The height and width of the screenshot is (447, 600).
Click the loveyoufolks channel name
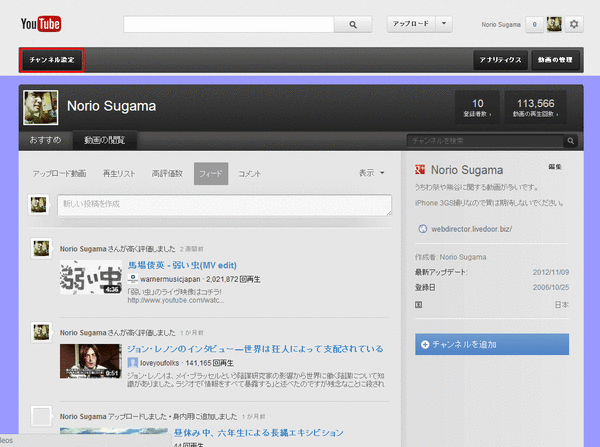[160, 363]
